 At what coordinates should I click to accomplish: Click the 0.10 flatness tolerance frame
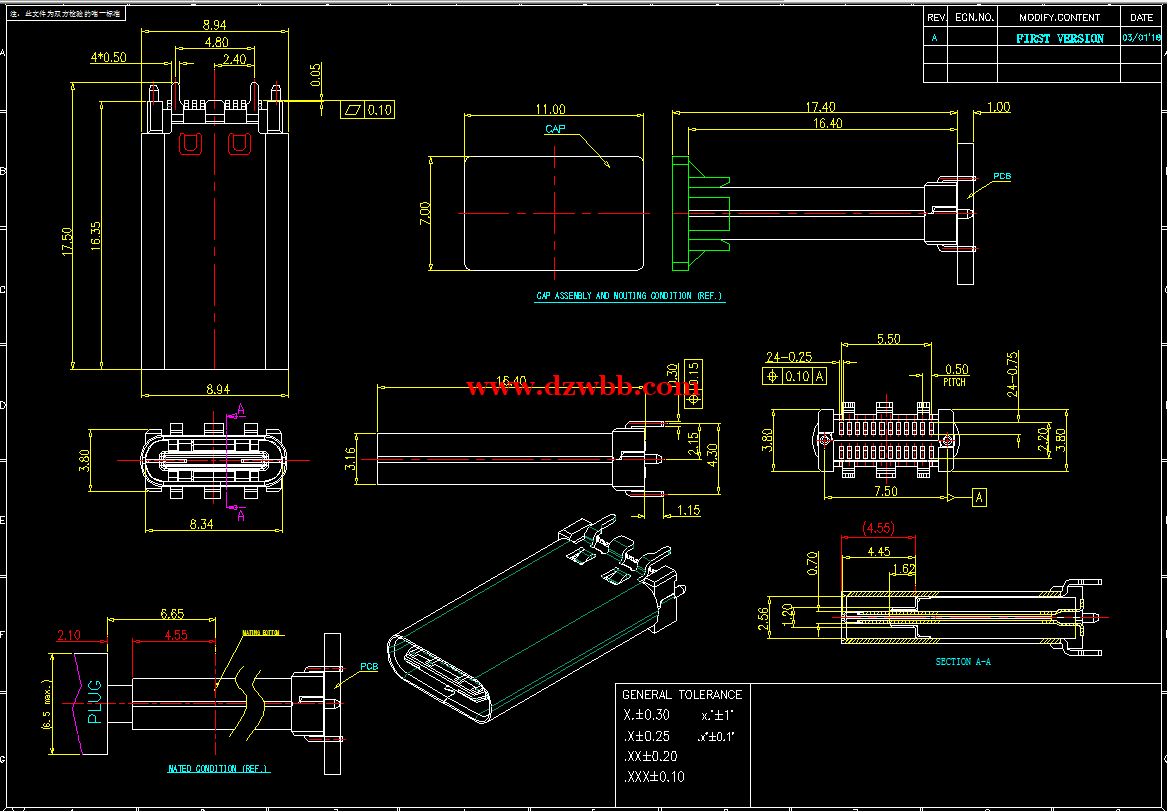tap(367, 110)
